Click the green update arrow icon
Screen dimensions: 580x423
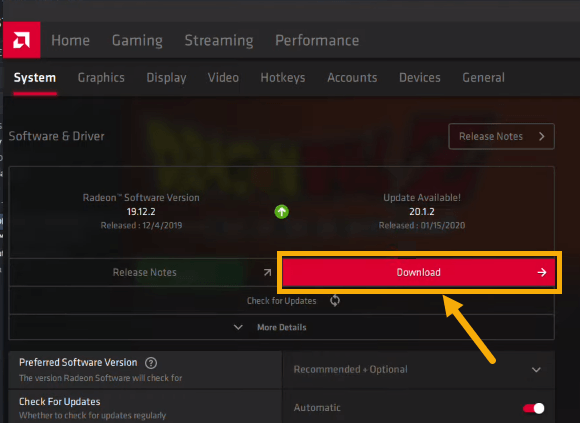click(281, 212)
